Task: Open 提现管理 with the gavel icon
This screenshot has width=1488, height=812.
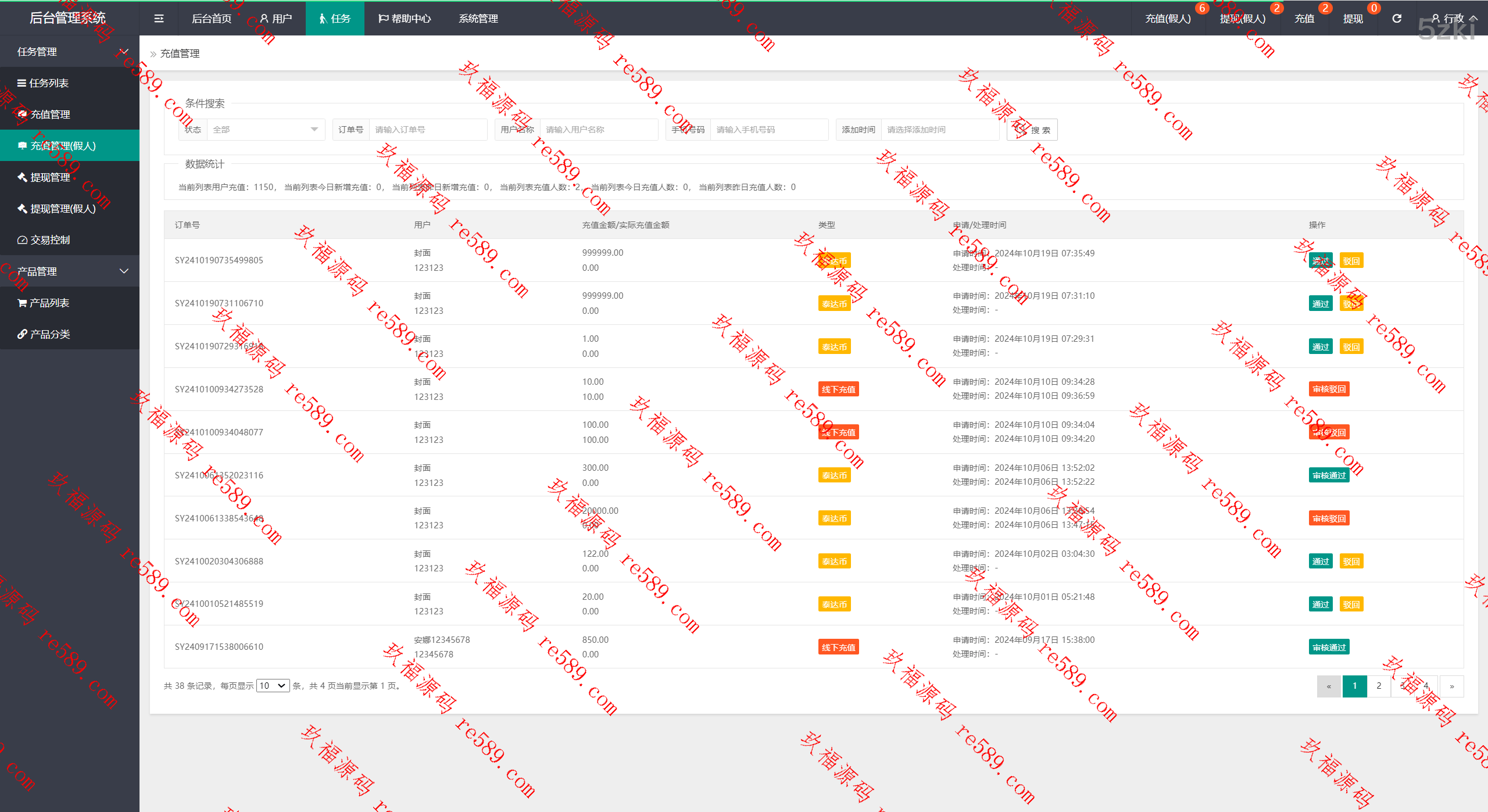Action: [50, 177]
